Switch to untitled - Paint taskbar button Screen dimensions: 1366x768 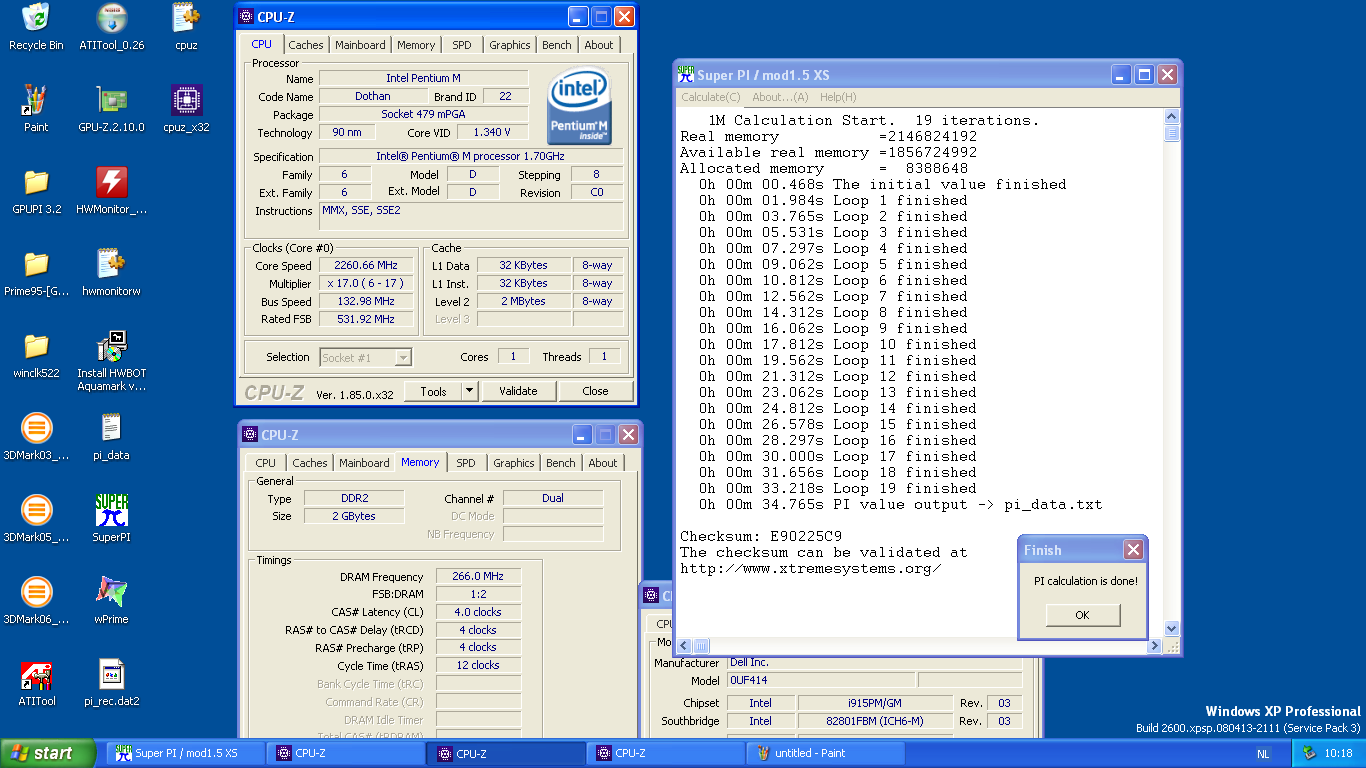827,753
